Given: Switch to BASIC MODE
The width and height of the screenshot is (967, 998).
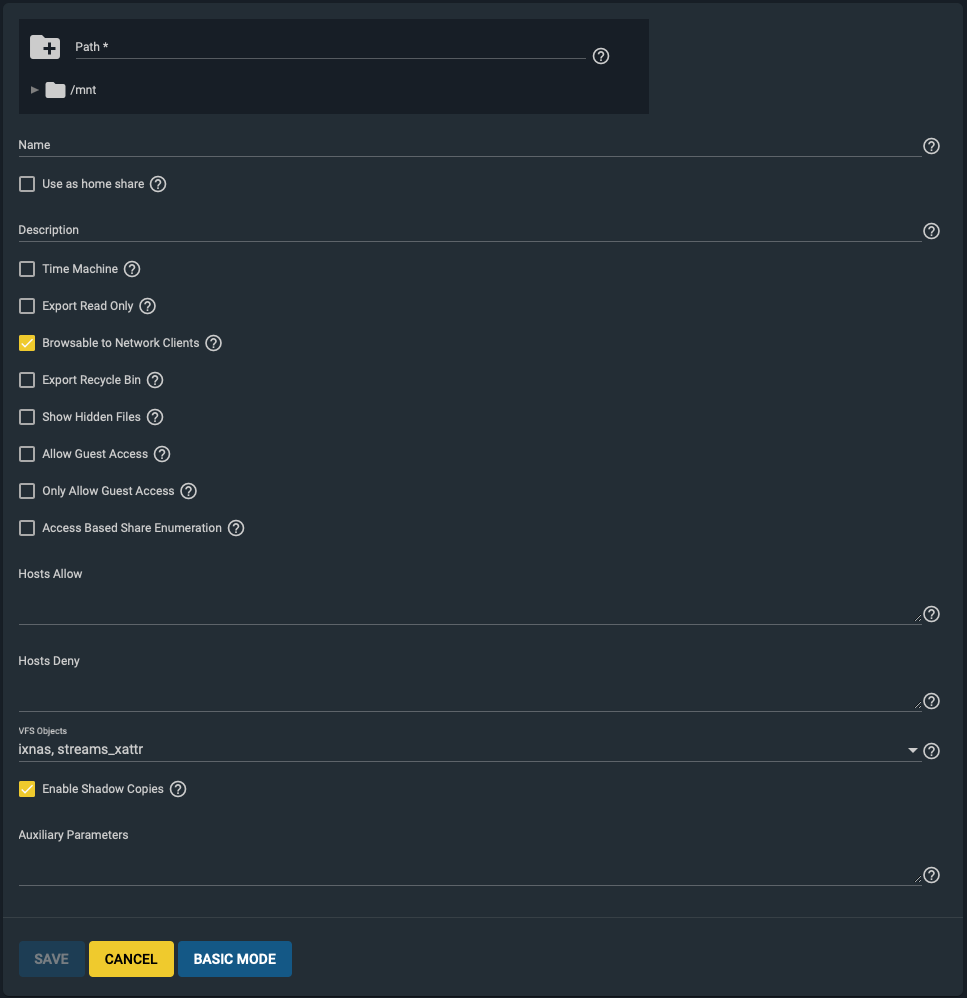Looking at the screenshot, I should [235, 959].
